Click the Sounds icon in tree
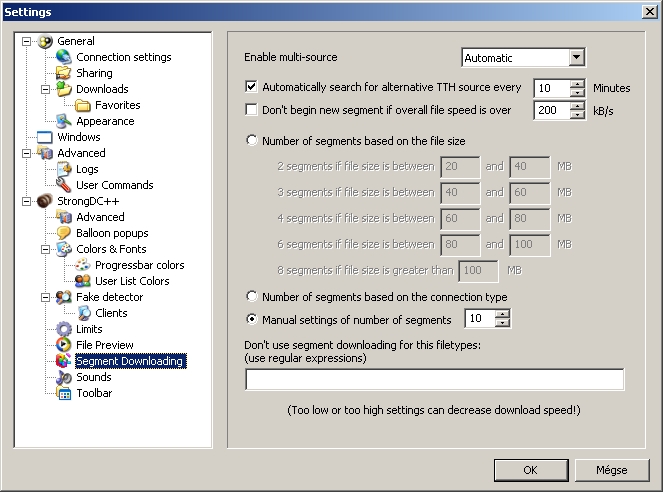Image resolution: width=663 pixels, height=492 pixels. coord(64,377)
